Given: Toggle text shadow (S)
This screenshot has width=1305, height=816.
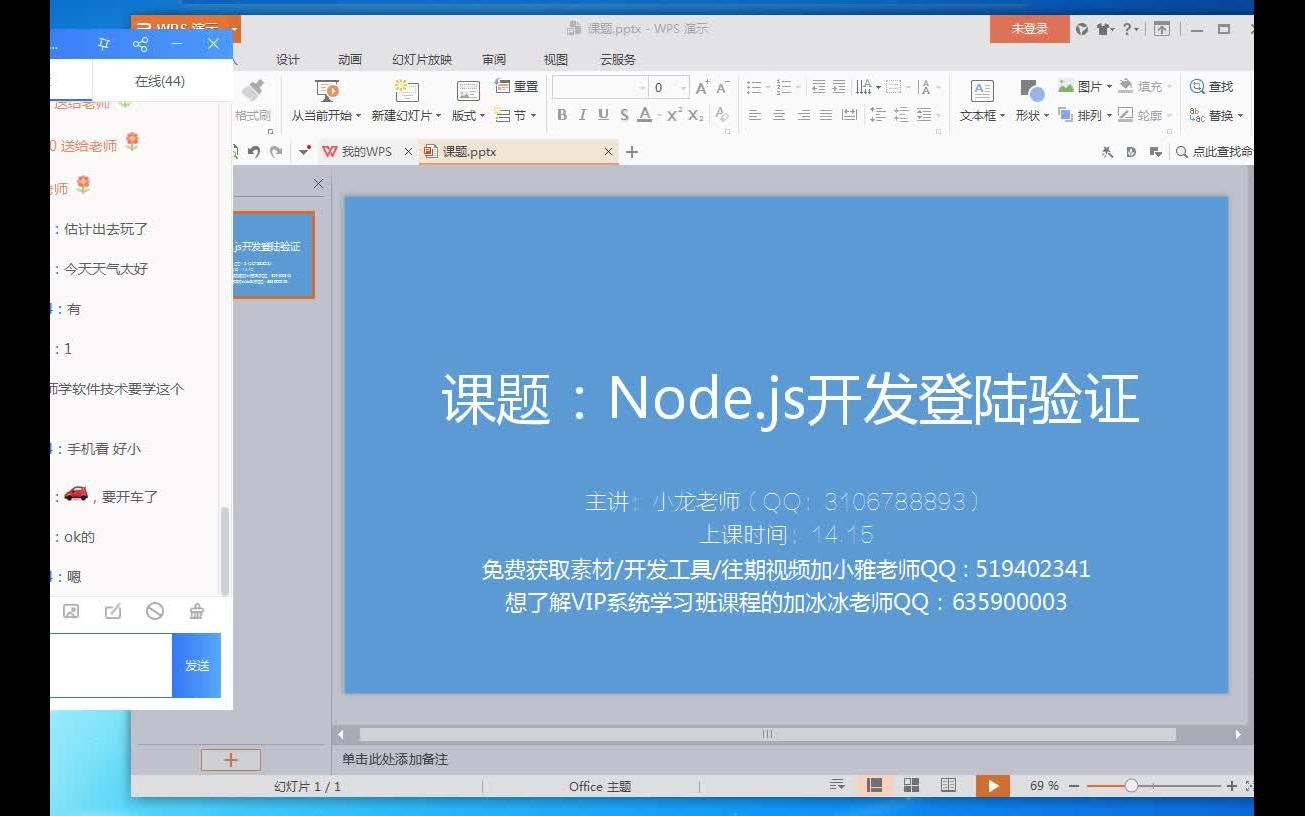Looking at the screenshot, I should (x=624, y=115).
